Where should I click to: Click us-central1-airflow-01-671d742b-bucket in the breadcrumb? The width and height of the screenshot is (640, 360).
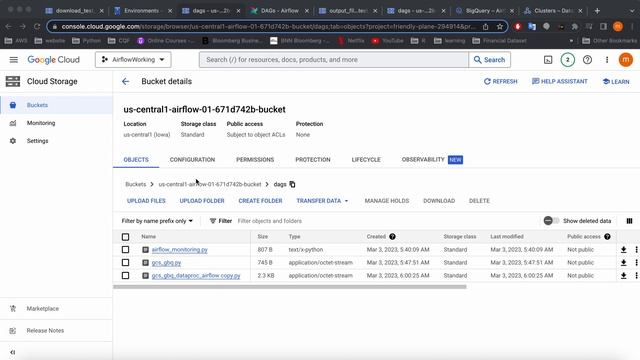click(210, 184)
